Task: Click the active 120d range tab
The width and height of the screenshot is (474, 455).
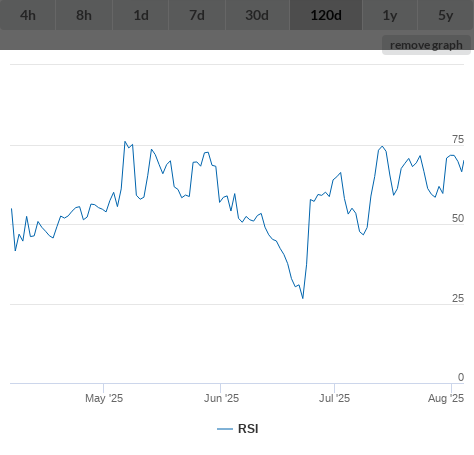Action: click(326, 15)
